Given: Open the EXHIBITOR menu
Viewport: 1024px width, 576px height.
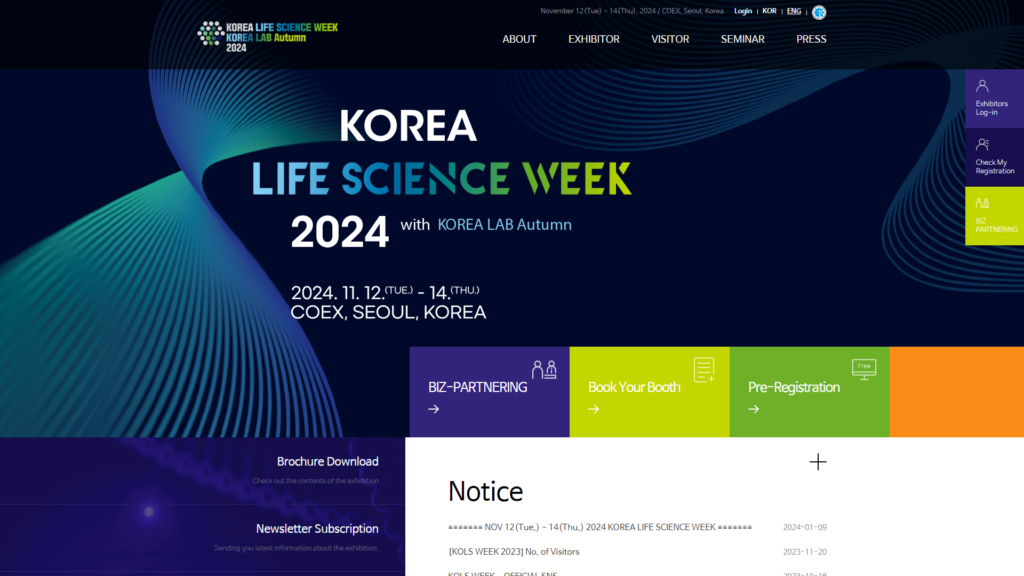Looking at the screenshot, I should point(594,39).
